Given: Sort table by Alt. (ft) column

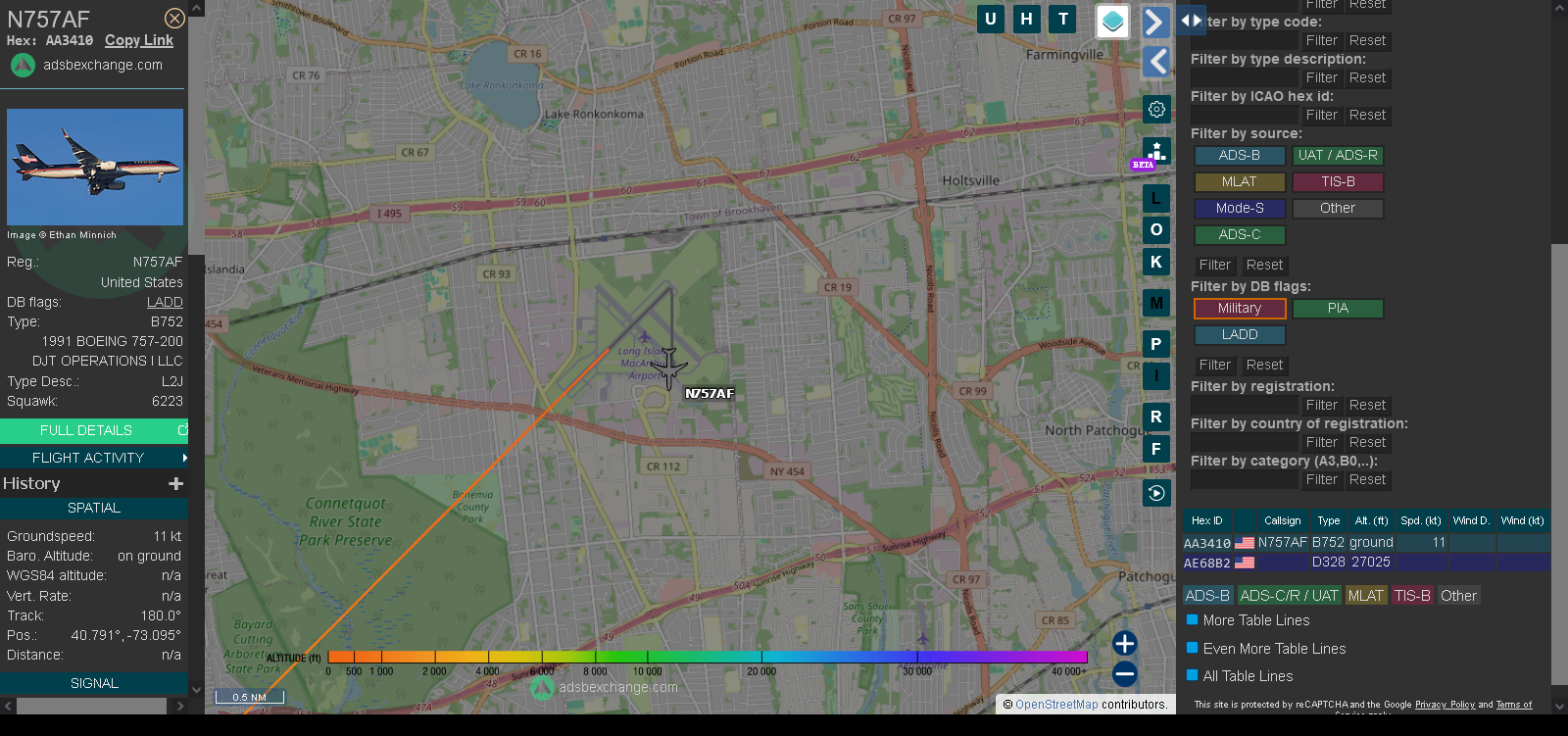Looking at the screenshot, I should (x=1371, y=520).
